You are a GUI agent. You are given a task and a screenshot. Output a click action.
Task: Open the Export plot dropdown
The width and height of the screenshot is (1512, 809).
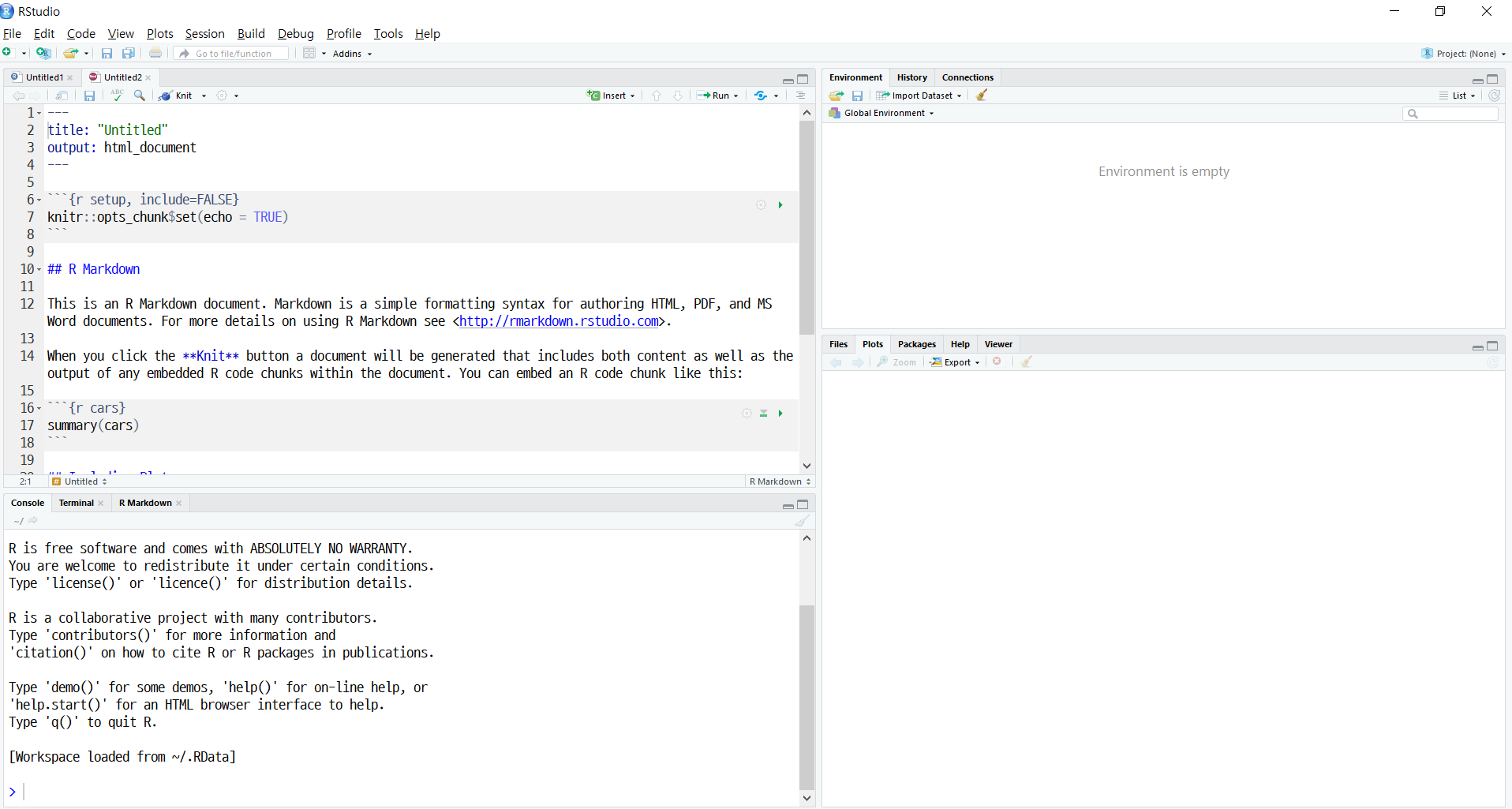[955, 362]
